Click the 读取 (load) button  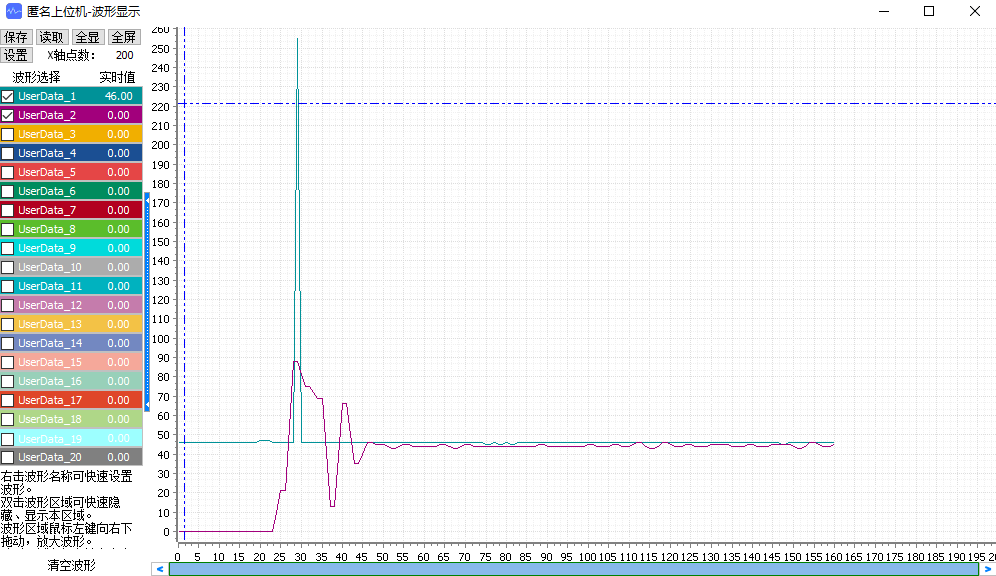[x=51, y=37]
